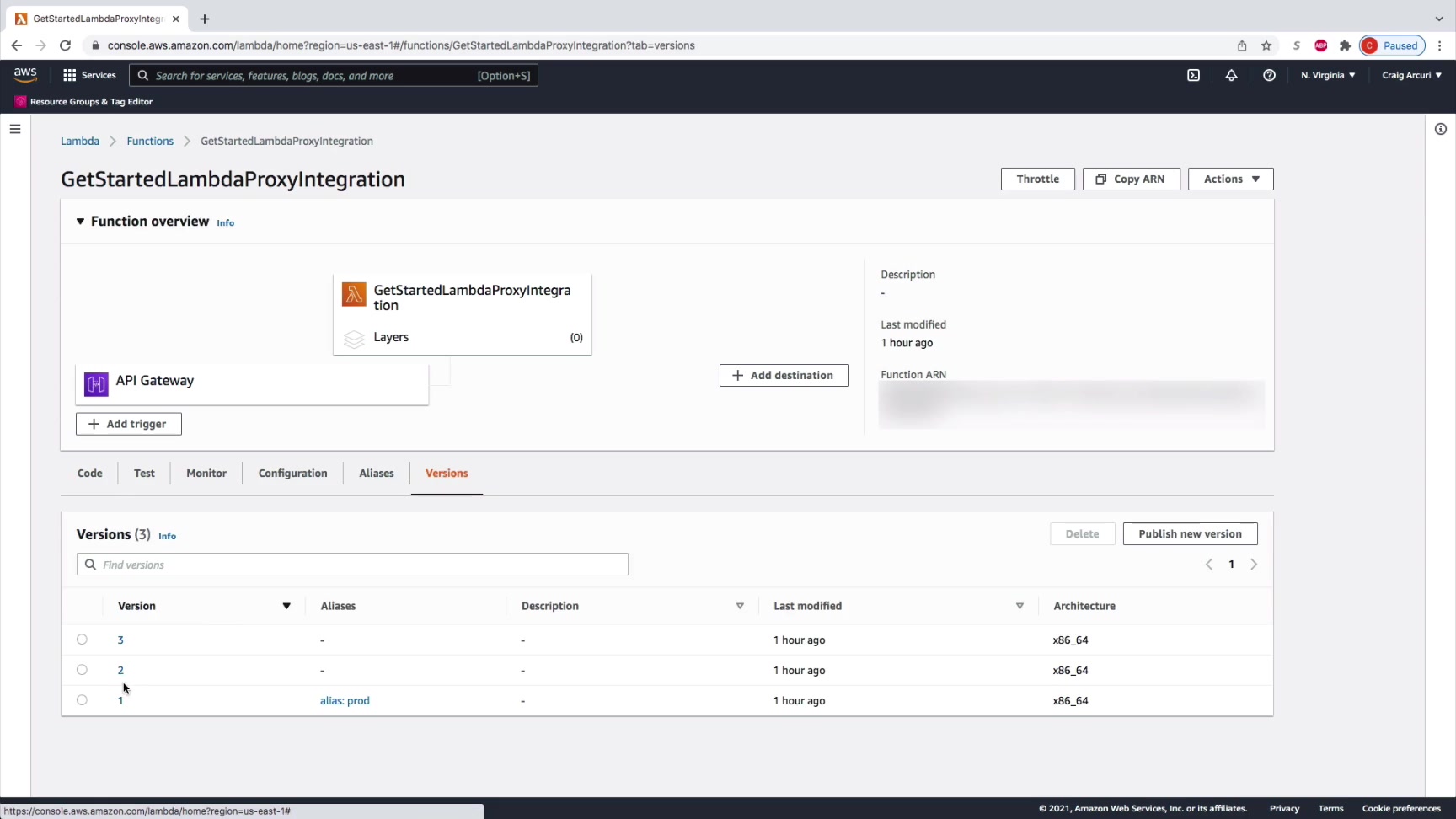Open the left navigation hamburger menu
The height and width of the screenshot is (819, 1456).
pos(15,129)
